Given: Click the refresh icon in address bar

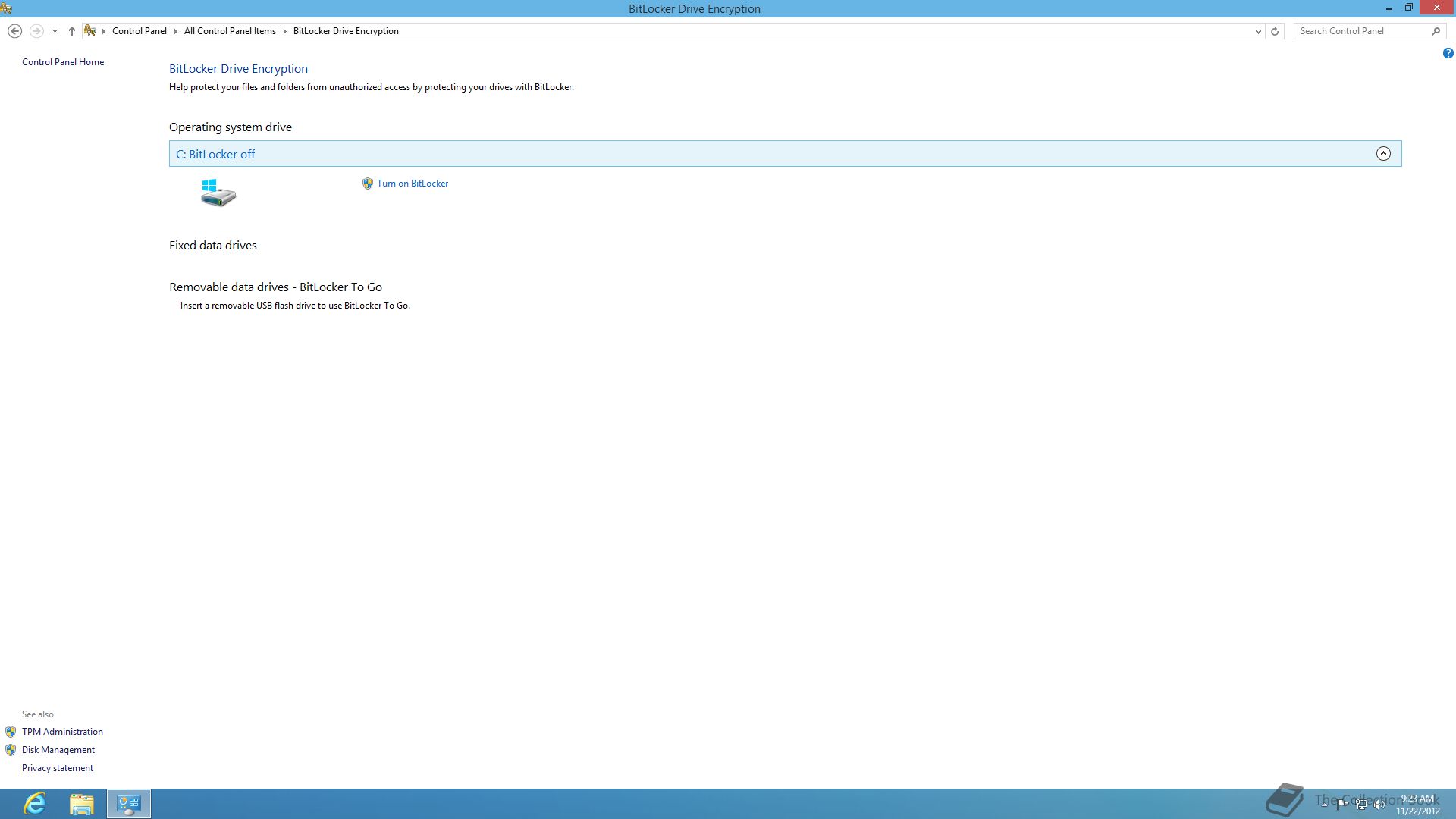Looking at the screenshot, I should pos(1275,31).
